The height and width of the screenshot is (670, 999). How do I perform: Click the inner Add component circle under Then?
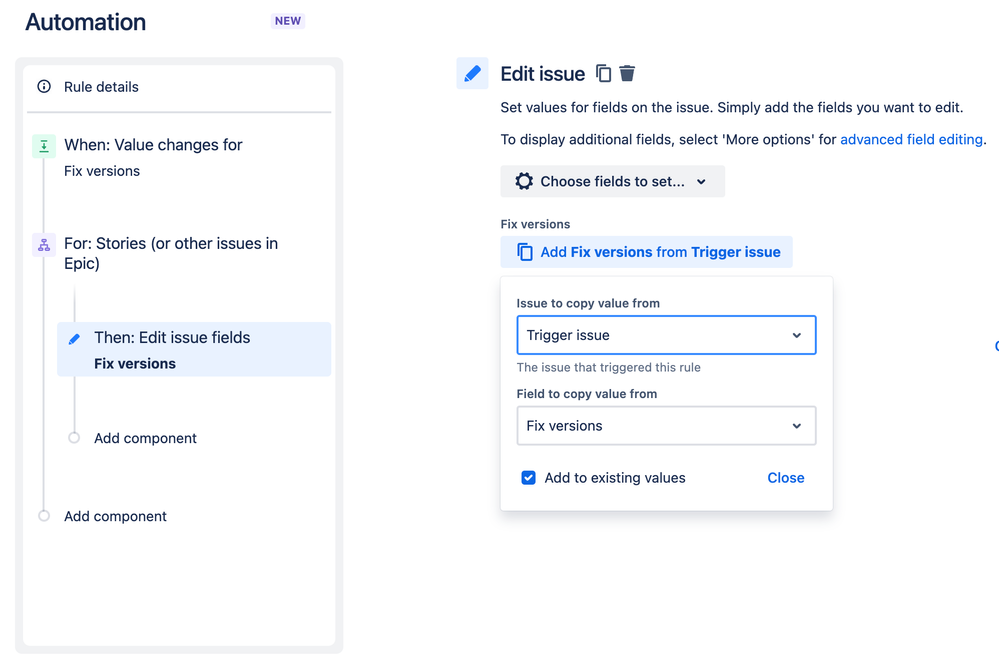pyautogui.click(x=75, y=438)
